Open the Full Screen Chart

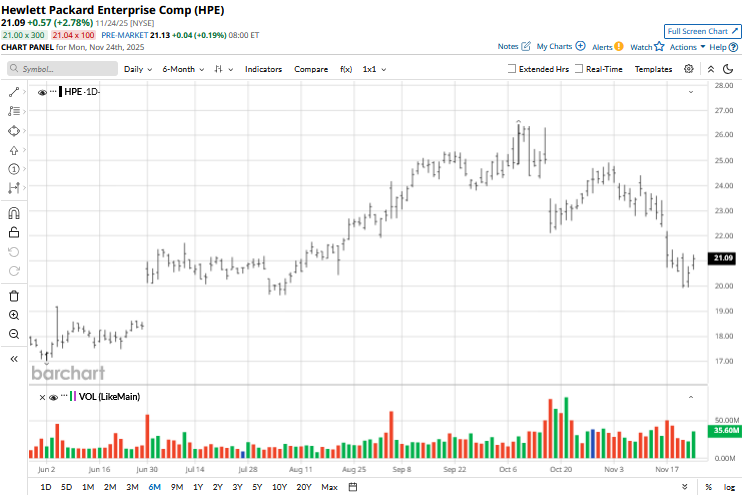click(703, 31)
